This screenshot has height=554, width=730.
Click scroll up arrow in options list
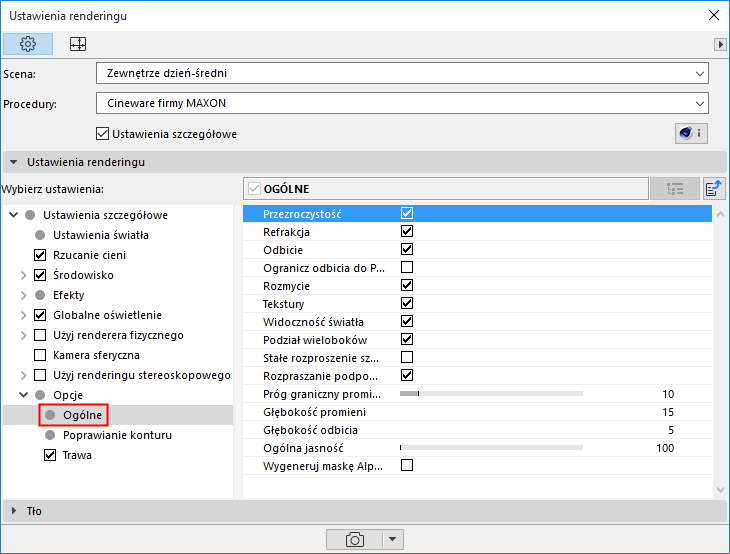tap(720, 215)
